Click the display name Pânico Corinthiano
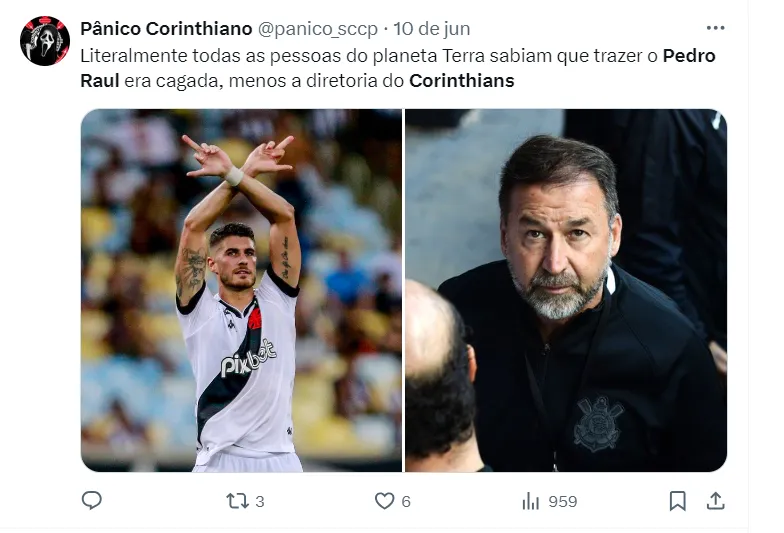Viewport: 784px width, 533px height. click(166, 29)
